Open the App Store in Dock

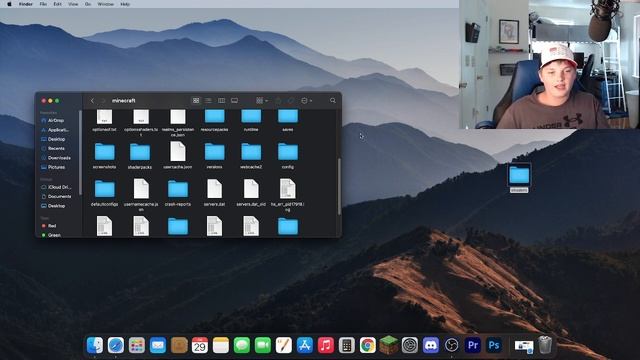pos(305,345)
